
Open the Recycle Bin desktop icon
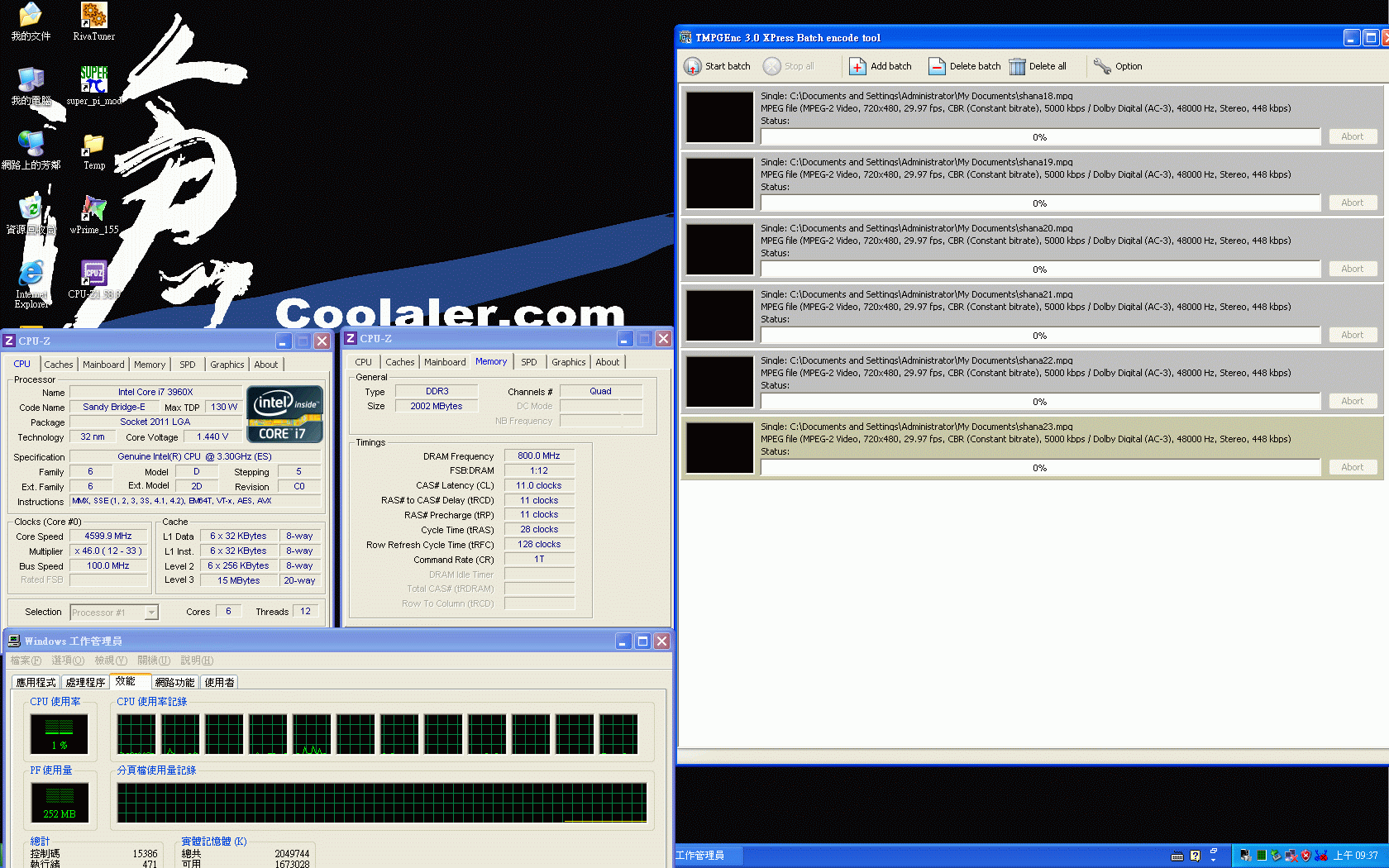[x=31, y=208]
